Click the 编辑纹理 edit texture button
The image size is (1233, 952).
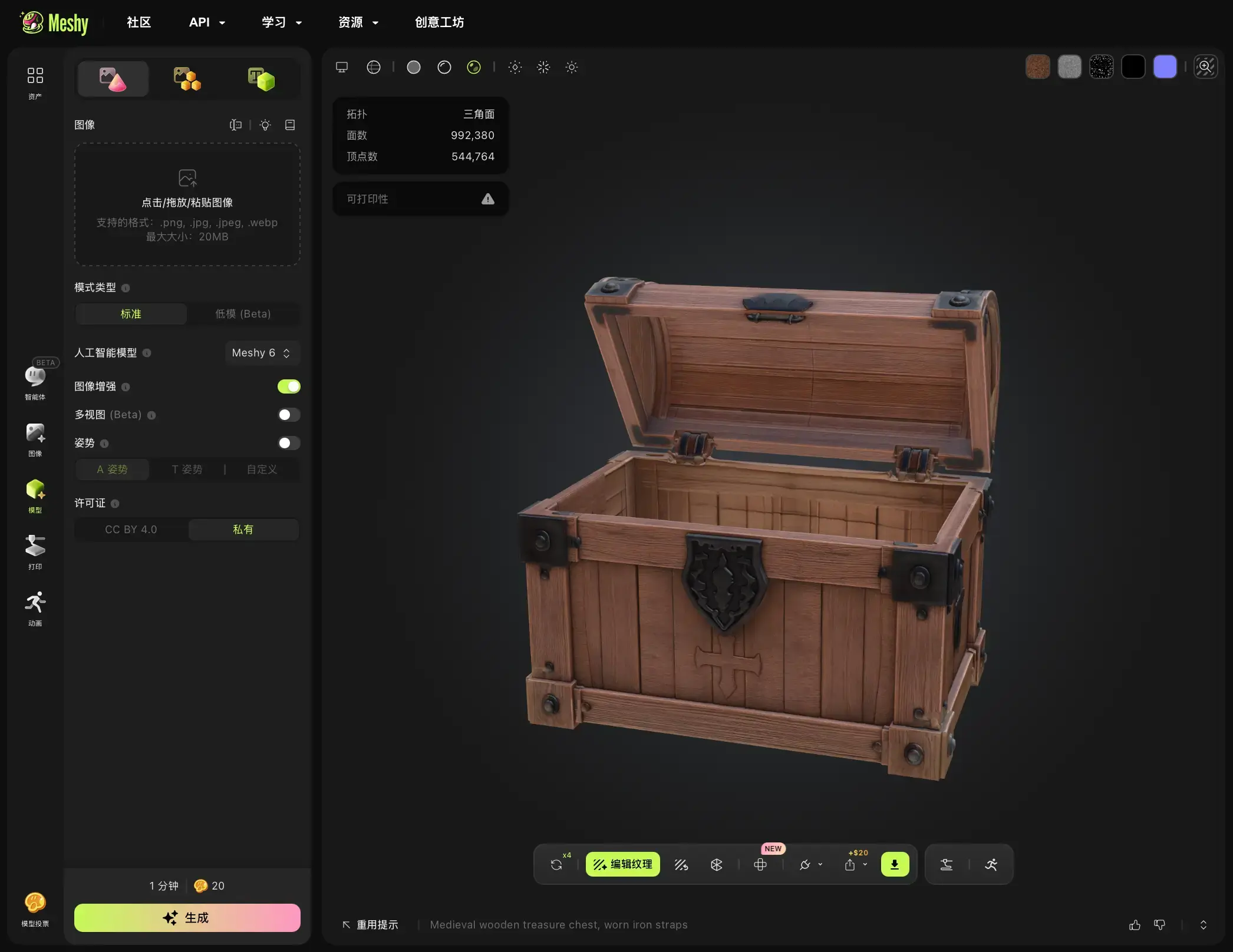tap(622, 864)
